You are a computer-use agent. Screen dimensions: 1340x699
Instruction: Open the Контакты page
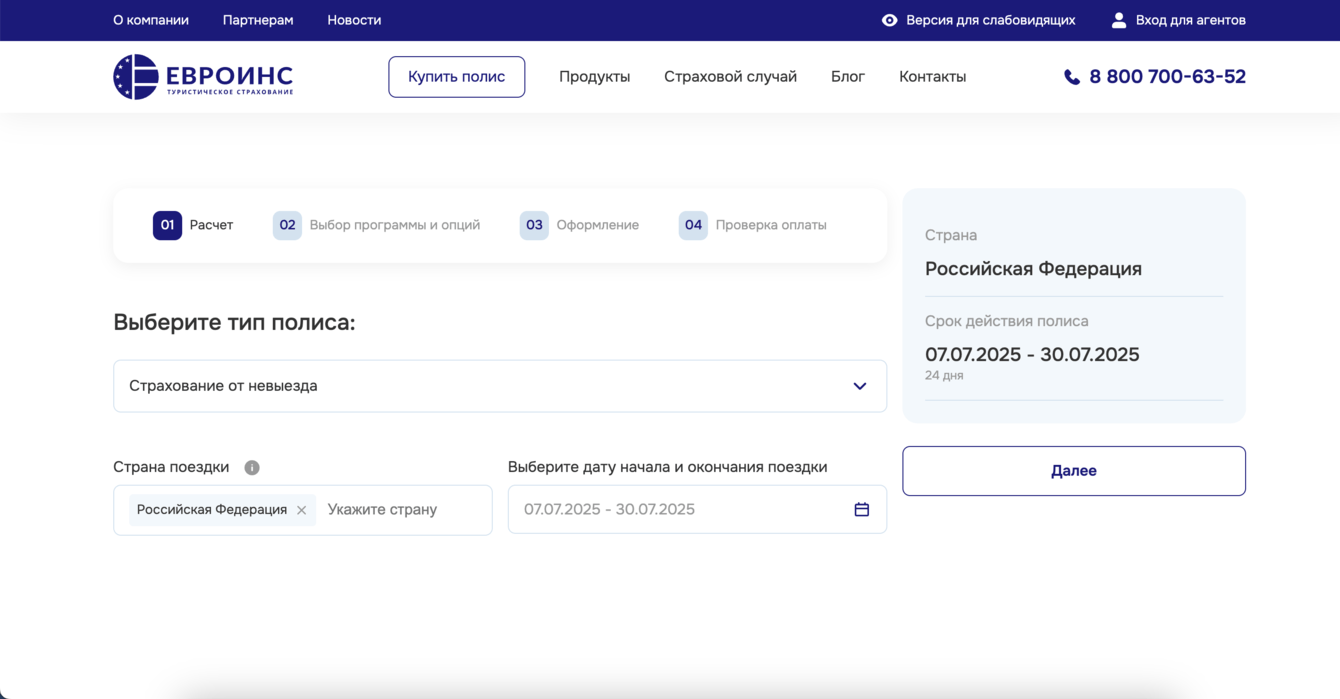pos(932,77)
